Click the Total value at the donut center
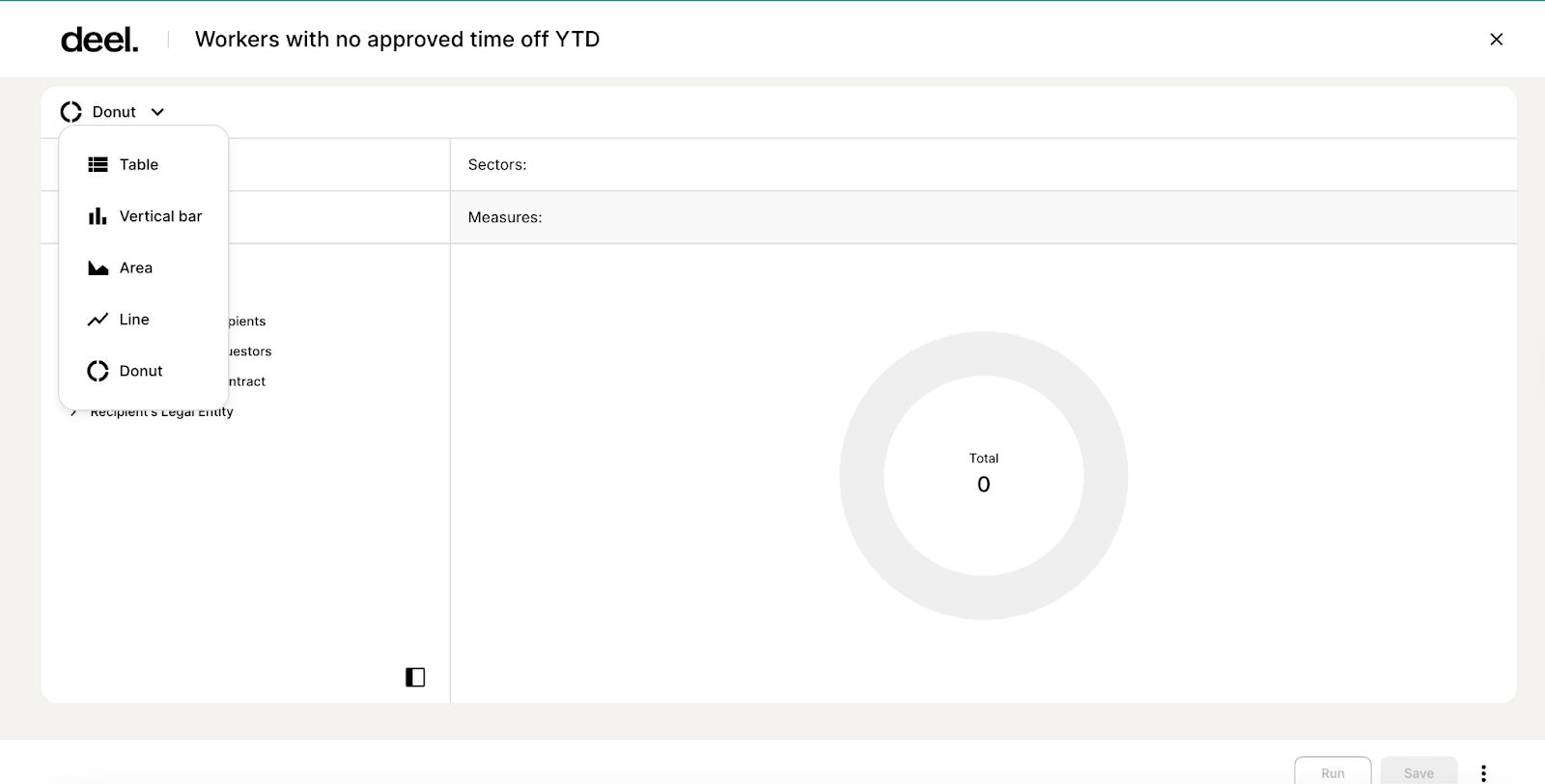 tap(983, 484)
